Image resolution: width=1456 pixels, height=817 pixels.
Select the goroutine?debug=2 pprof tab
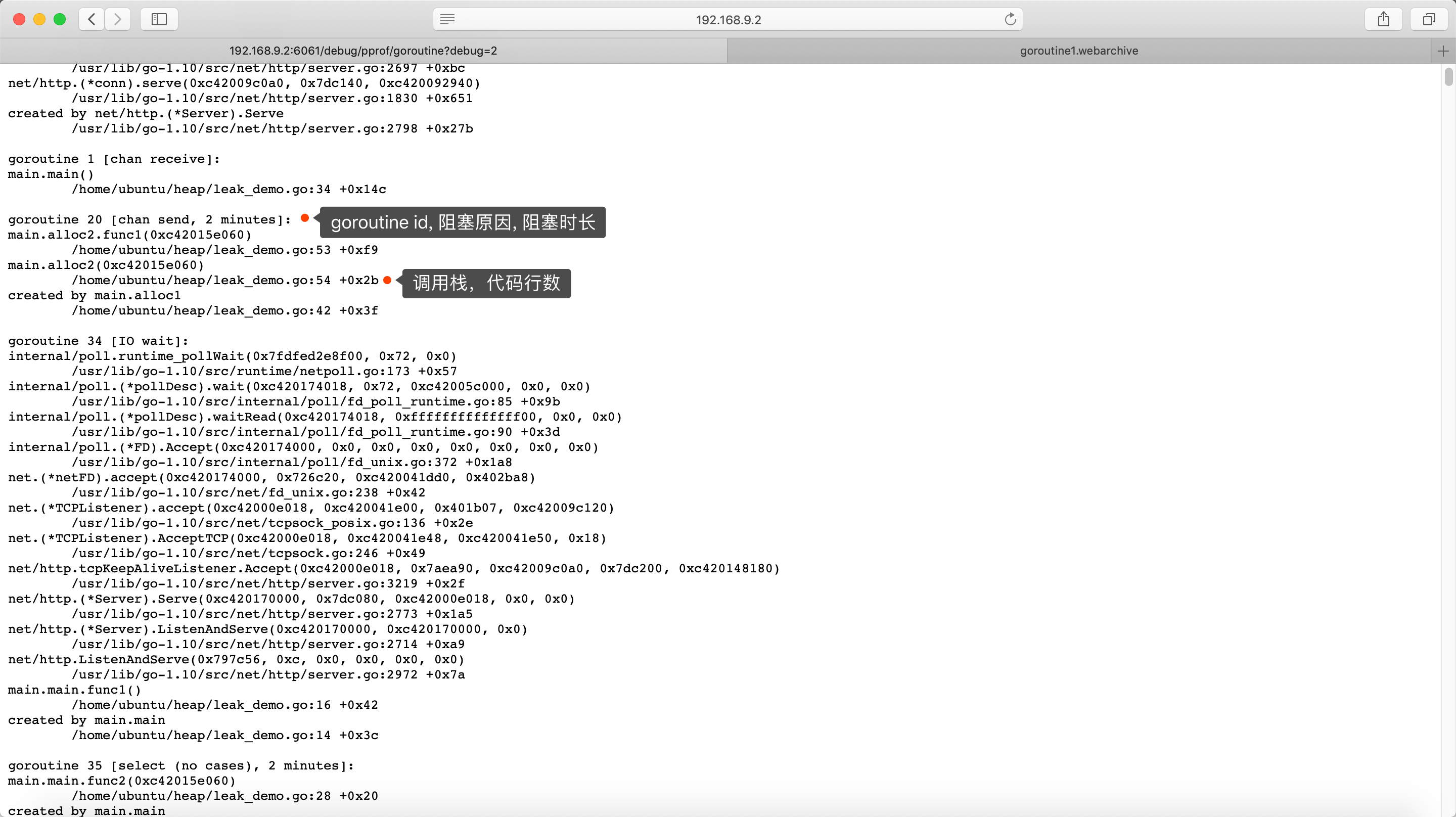coord(363,51)
